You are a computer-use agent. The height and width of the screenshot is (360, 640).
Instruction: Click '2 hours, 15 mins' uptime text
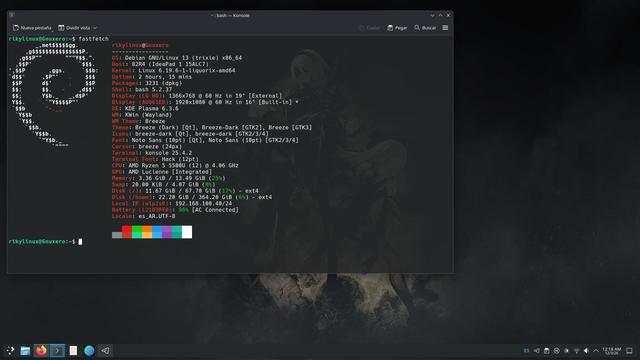165,77
